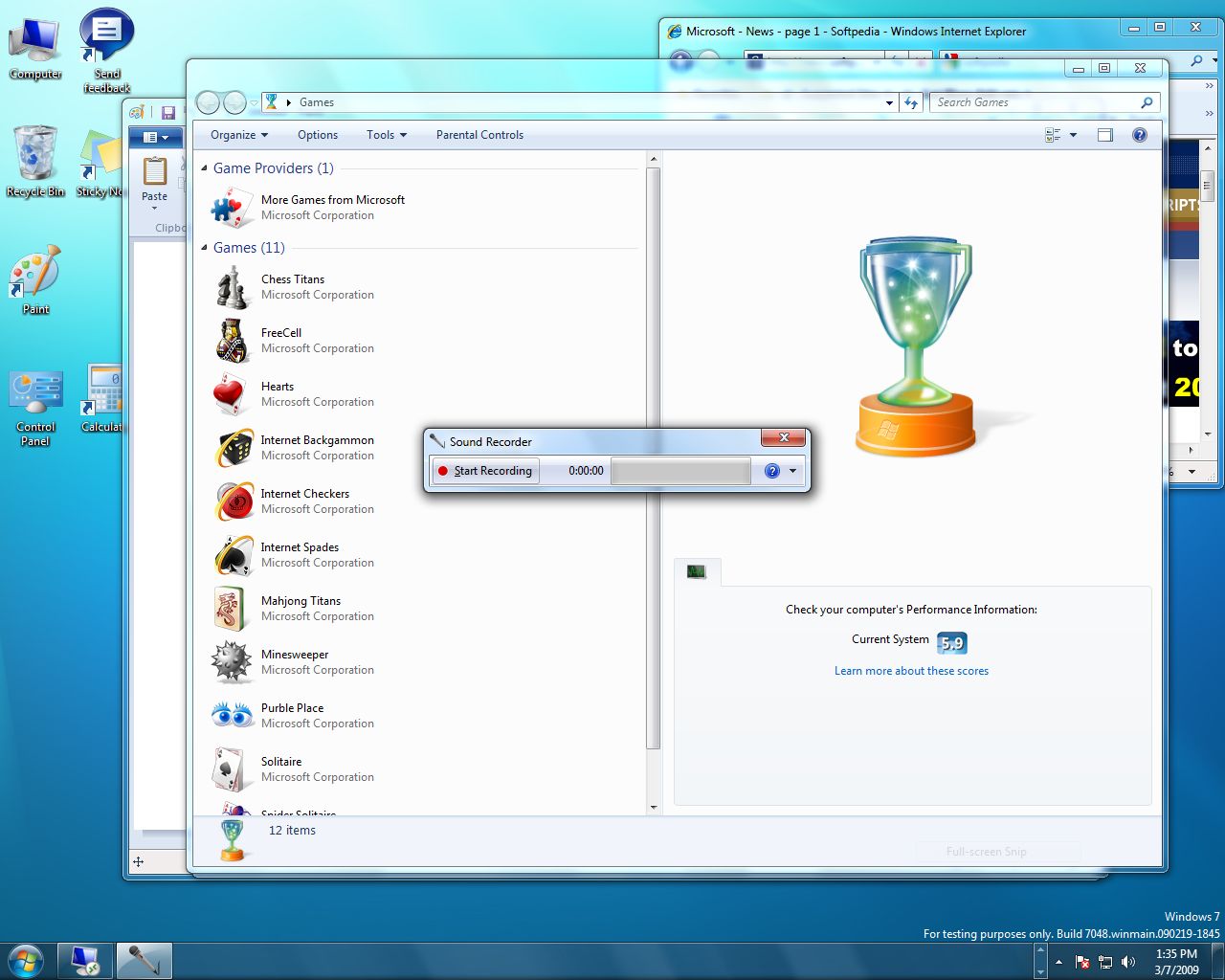The width and height of the screenshot is (1225, 980).
Task: Open the view options dropdown arrow
Action: (1073, 135)
